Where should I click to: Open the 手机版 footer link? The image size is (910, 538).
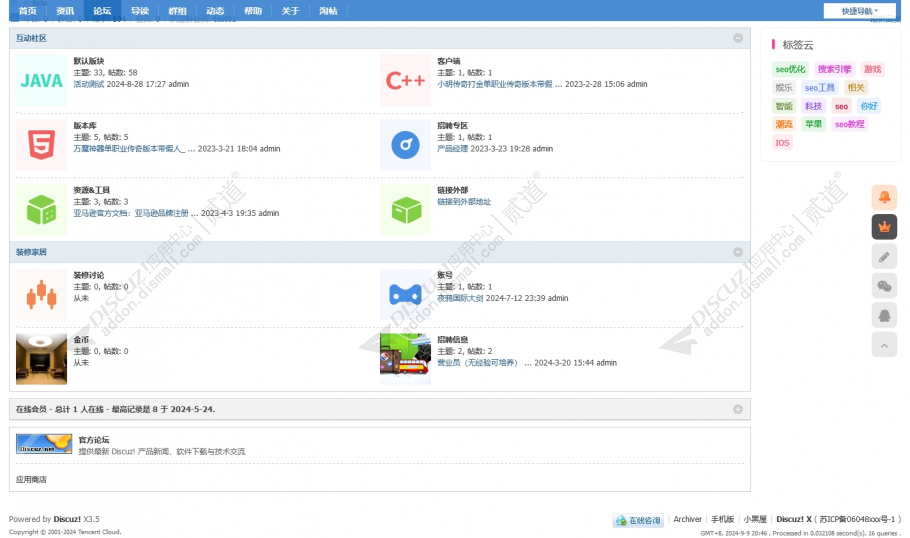tap(723, 519)
